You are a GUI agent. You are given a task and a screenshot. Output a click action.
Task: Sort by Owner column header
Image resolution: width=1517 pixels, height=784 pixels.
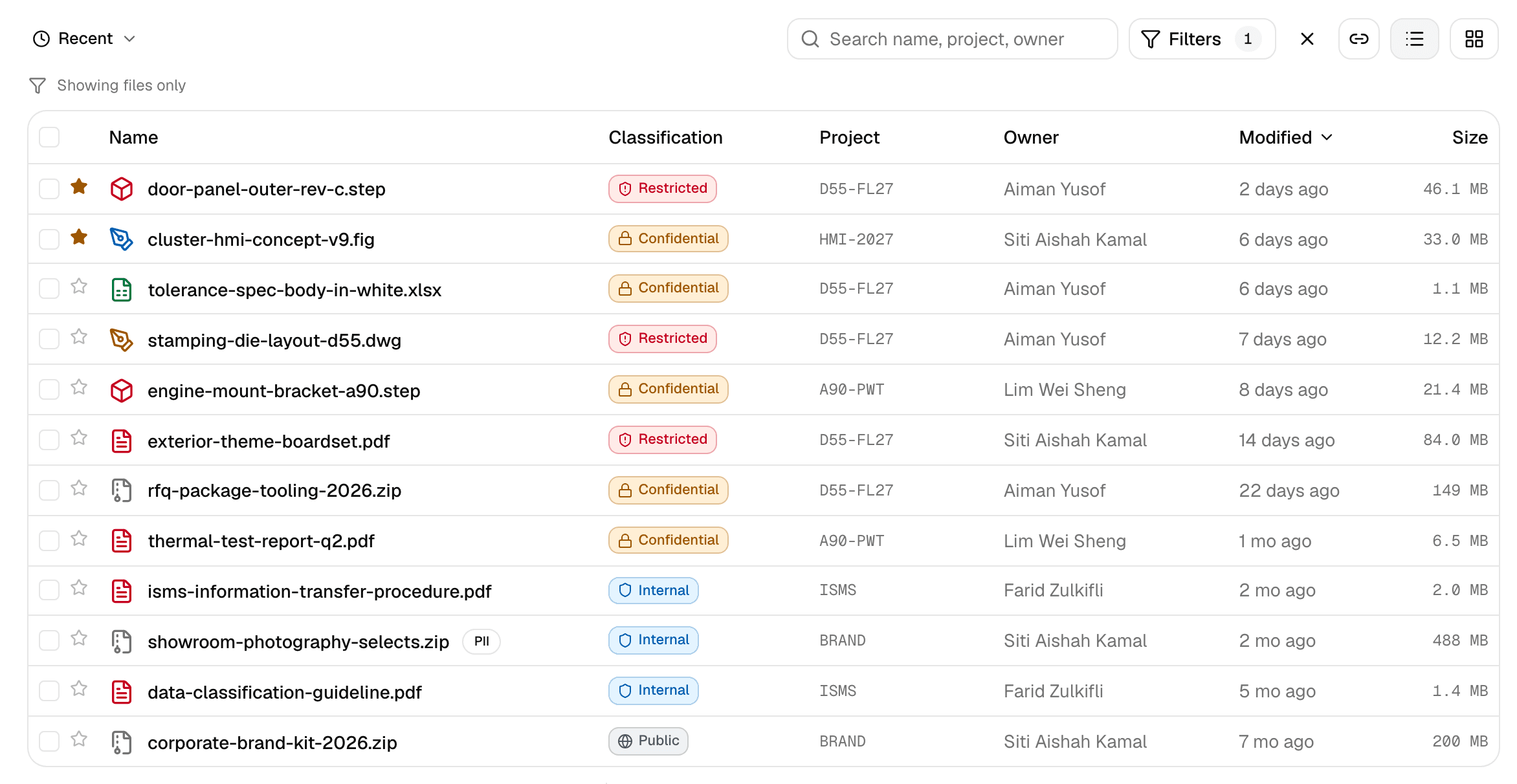(x=1031, y=137)
